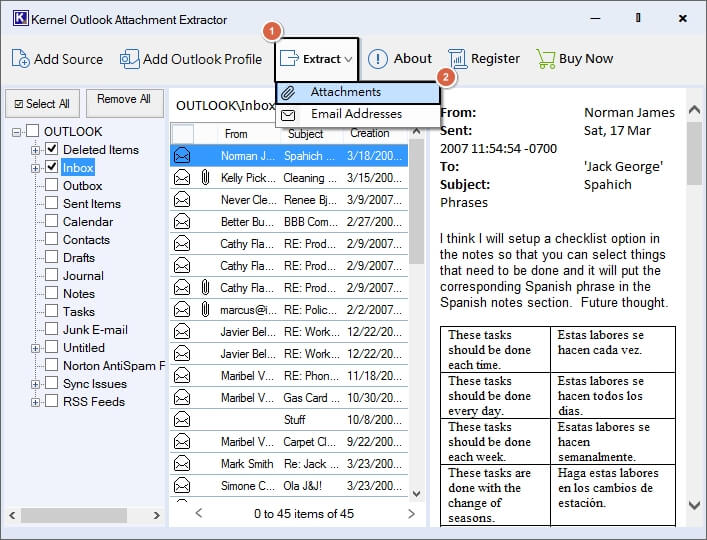
Task: Check the Outbox folder checkbox
Action: point(52,185)
